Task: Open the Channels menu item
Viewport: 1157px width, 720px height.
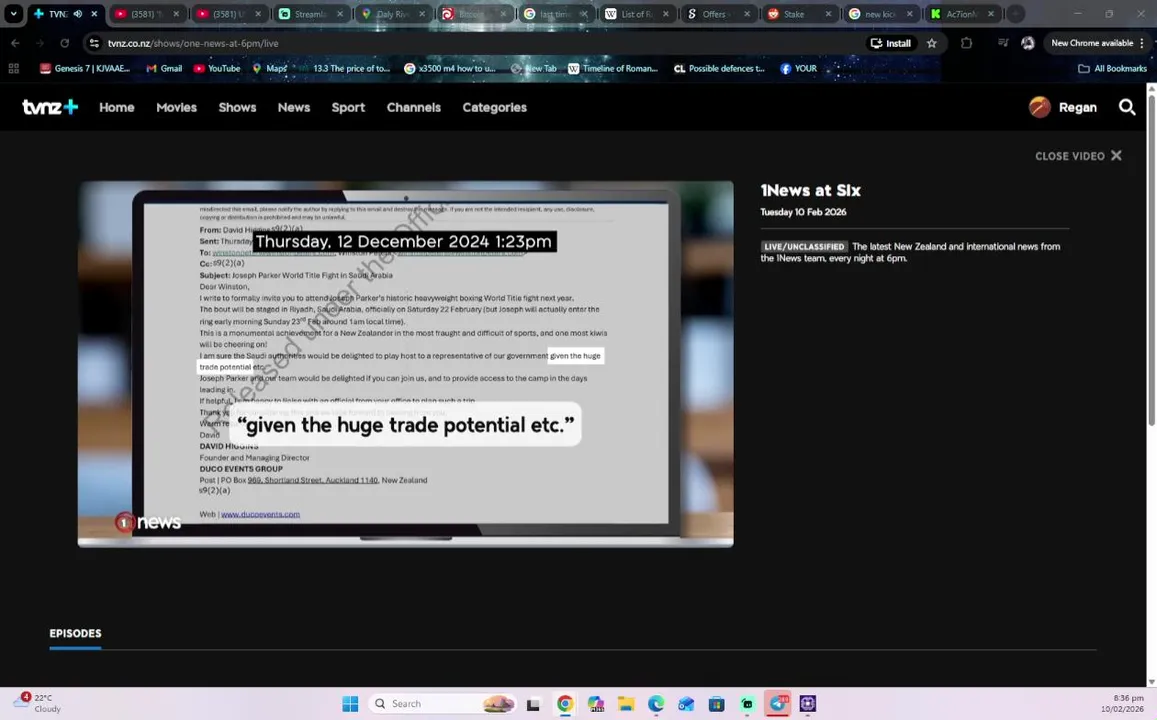Action: (413, 107)
